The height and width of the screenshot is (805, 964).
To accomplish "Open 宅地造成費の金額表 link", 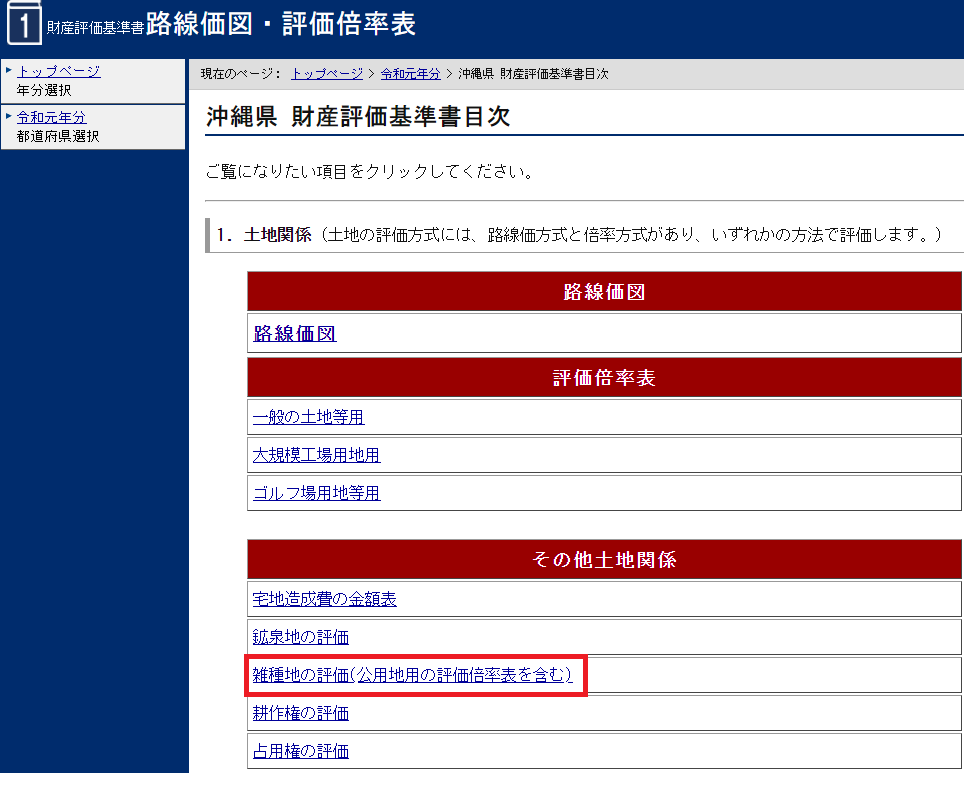I will click(324, 599).
